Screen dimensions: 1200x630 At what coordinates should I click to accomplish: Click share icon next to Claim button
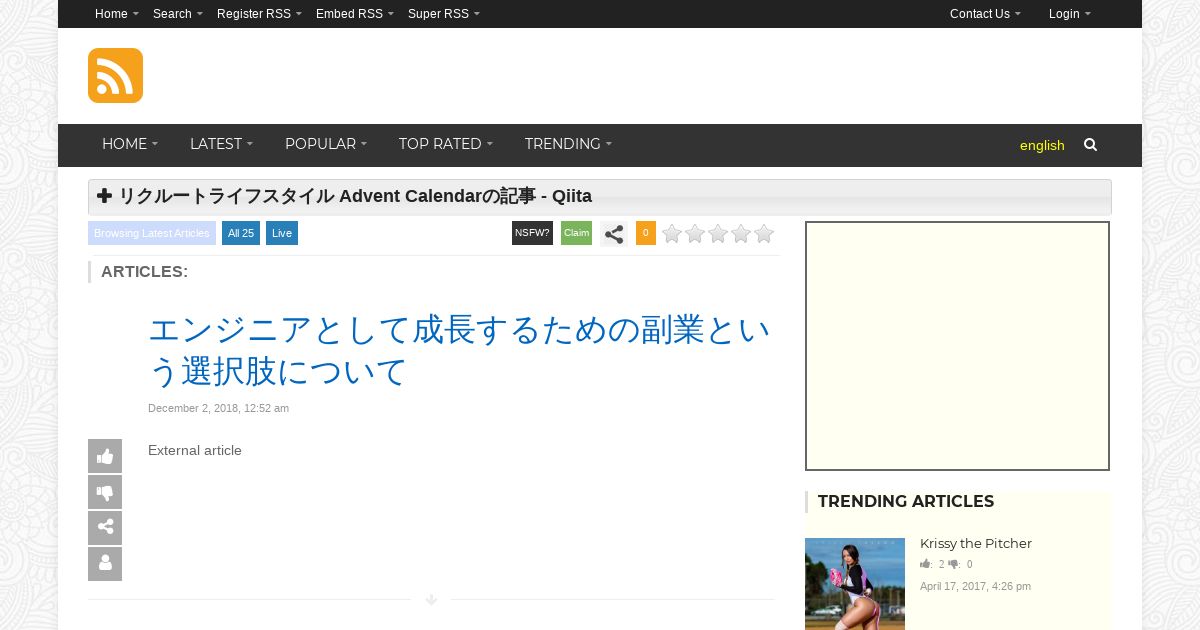pyautogui.click(x=614, y=234)
